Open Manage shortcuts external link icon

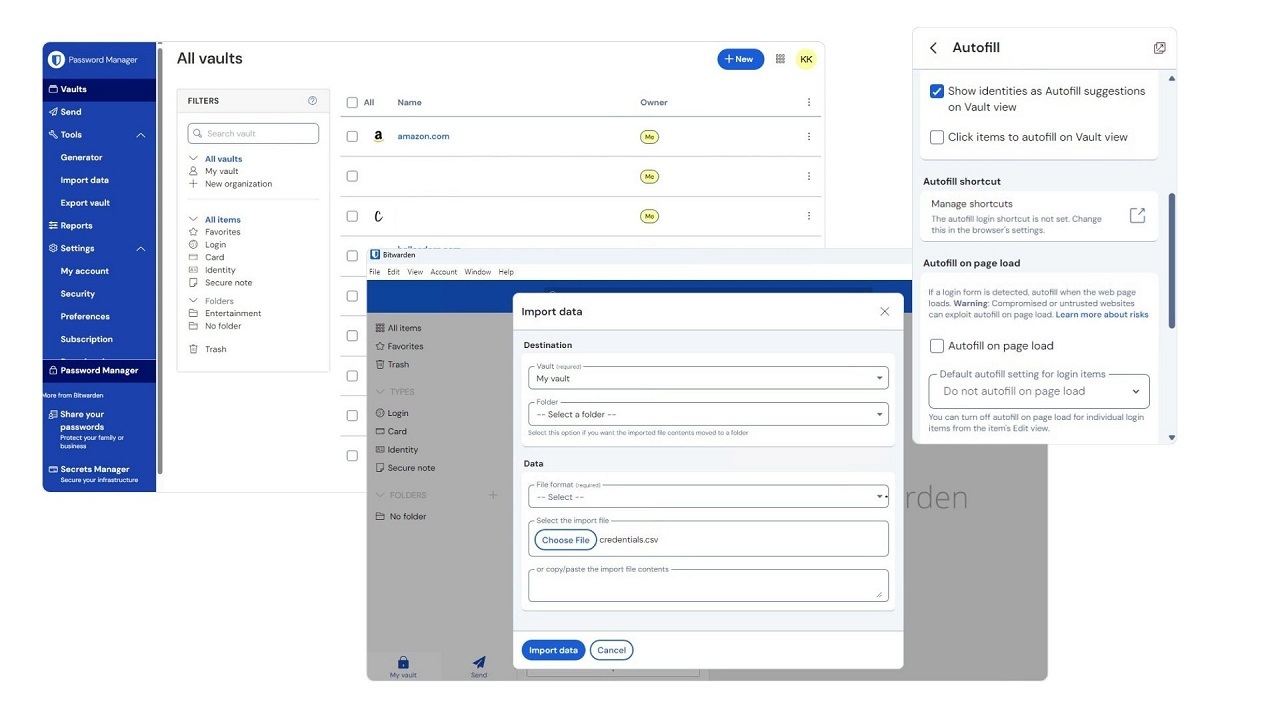pyautogui.click(x=1137, y=216)
